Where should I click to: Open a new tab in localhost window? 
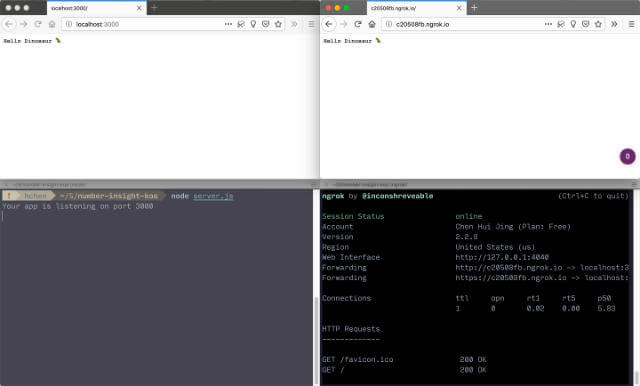(x=154, y=8)
